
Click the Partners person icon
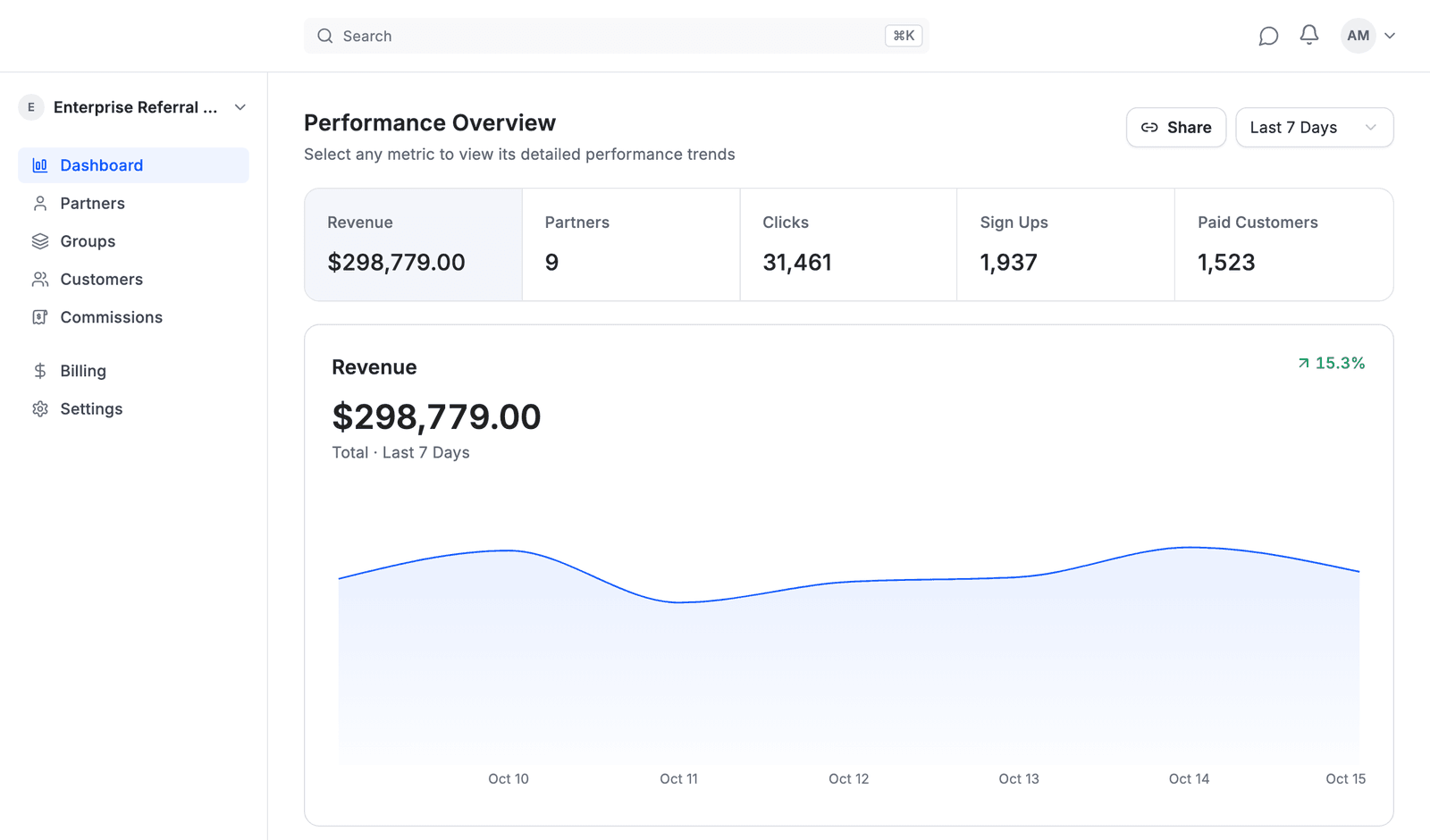click(40, 204)
